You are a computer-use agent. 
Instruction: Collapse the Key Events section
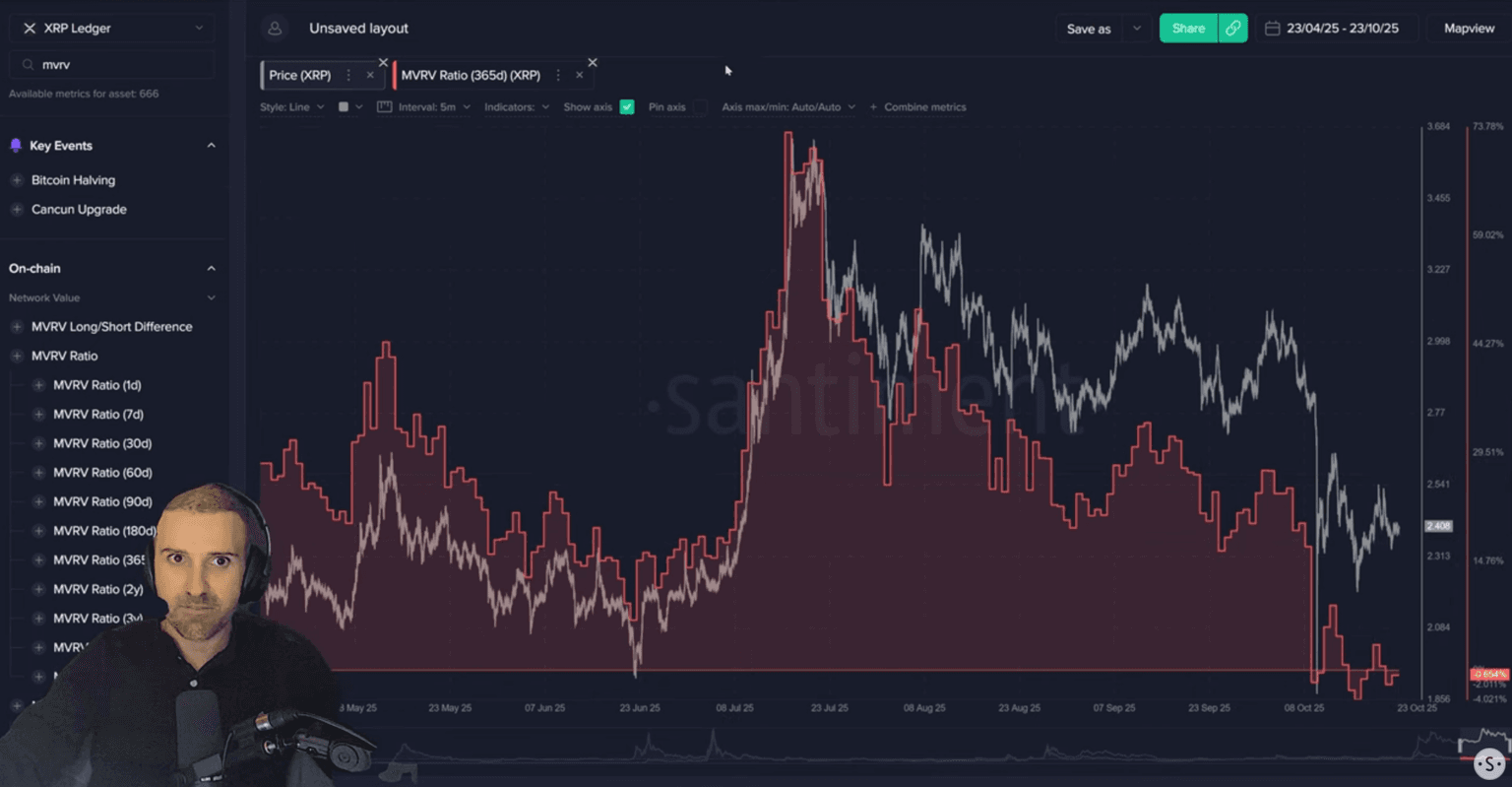click(211, 146)
